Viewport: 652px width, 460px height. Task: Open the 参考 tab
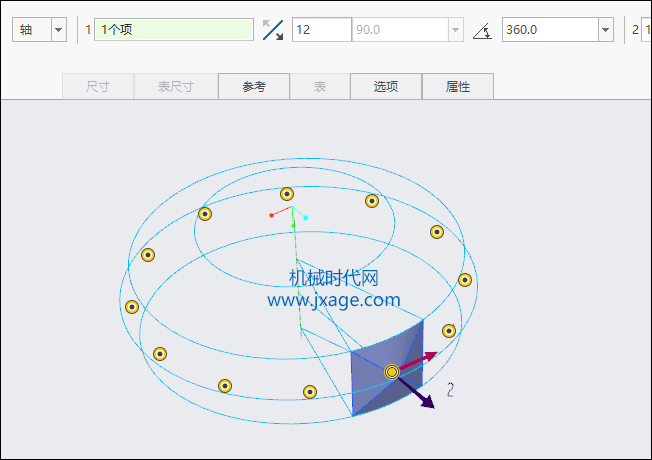(254, 87)
